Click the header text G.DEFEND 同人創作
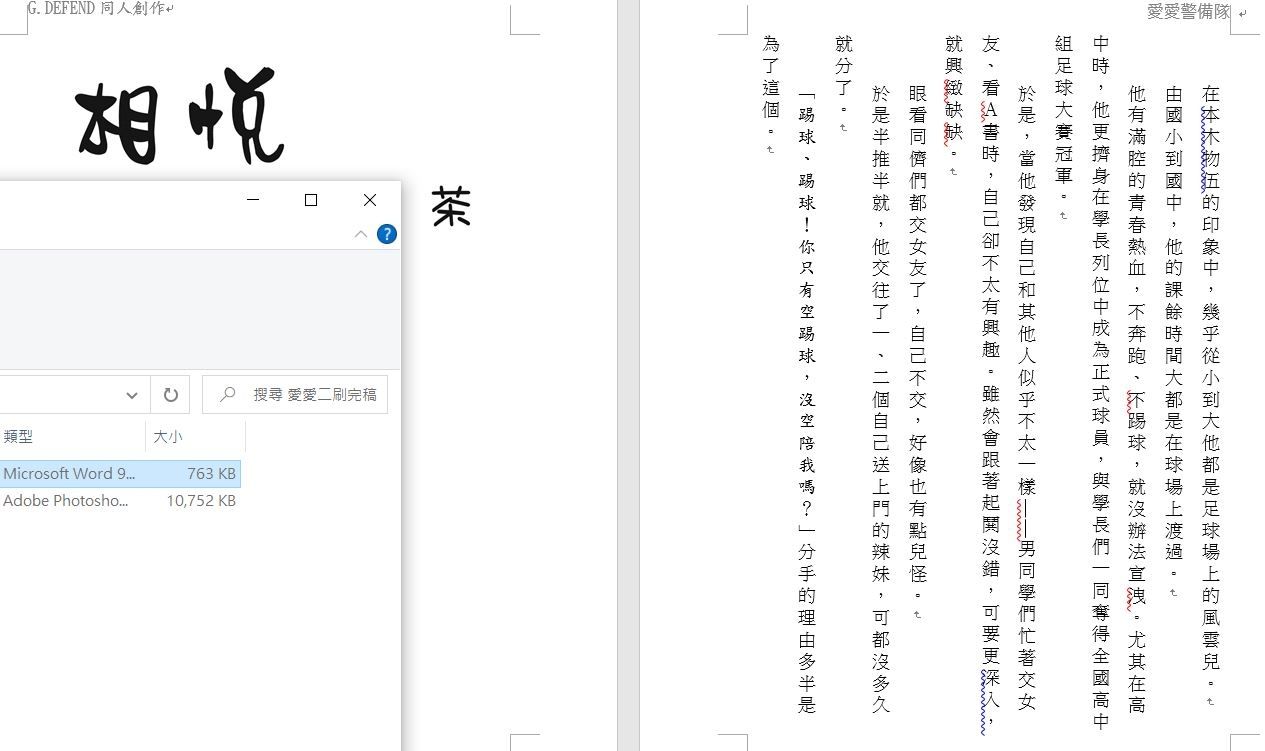Screen dimensions: 1265x751 (x=96, y=9)
